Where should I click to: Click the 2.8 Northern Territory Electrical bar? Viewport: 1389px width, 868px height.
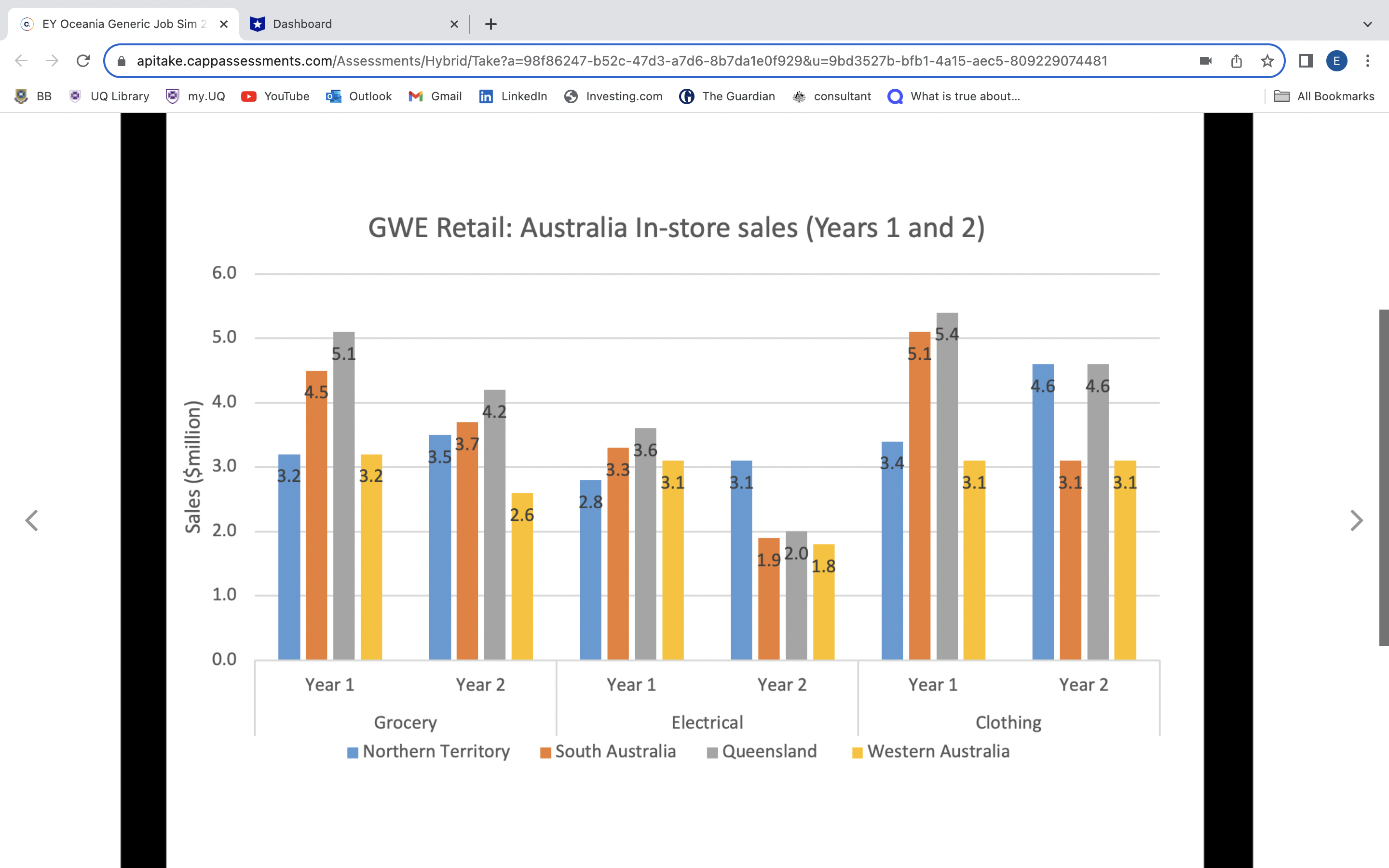click(591, 570)
